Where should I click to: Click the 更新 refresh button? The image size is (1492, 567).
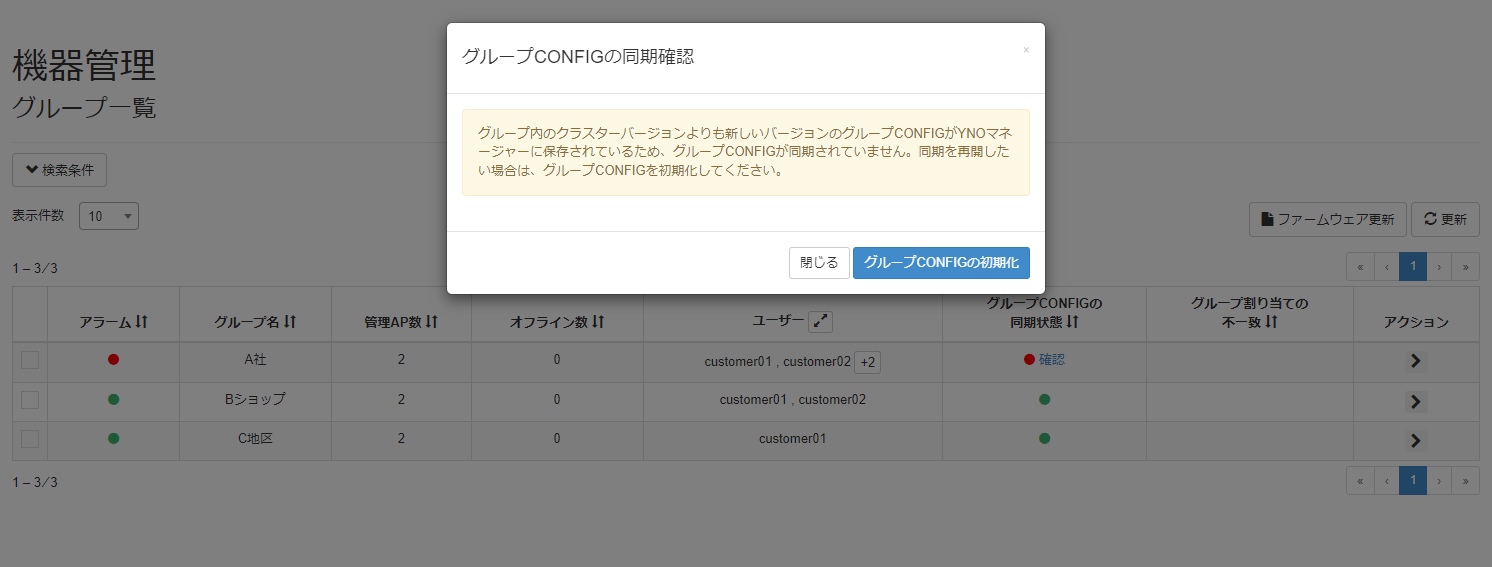(1445, 220)
